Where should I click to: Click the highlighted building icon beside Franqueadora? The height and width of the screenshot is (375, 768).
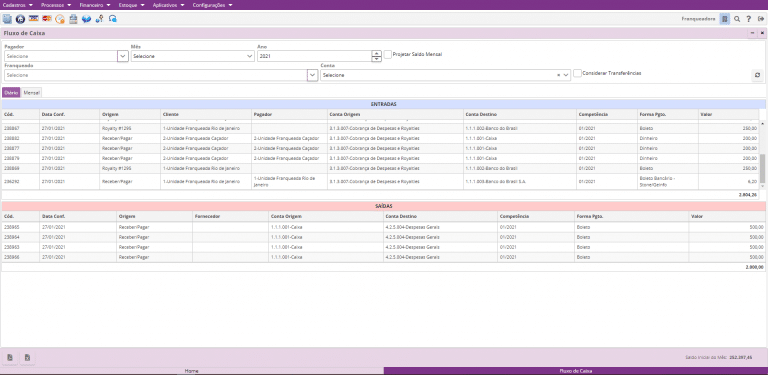click(725, 19)
